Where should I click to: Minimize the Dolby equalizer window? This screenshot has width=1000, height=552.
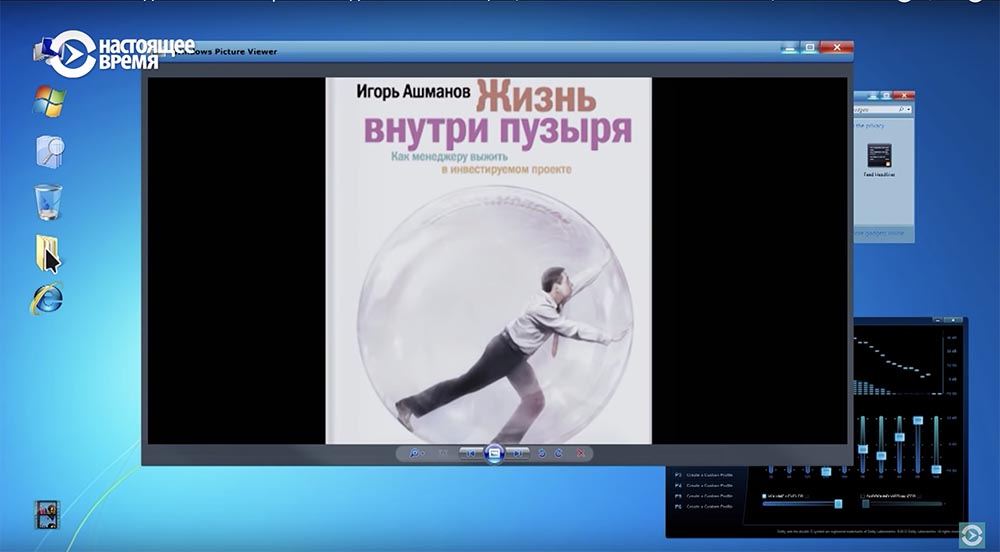936,320
